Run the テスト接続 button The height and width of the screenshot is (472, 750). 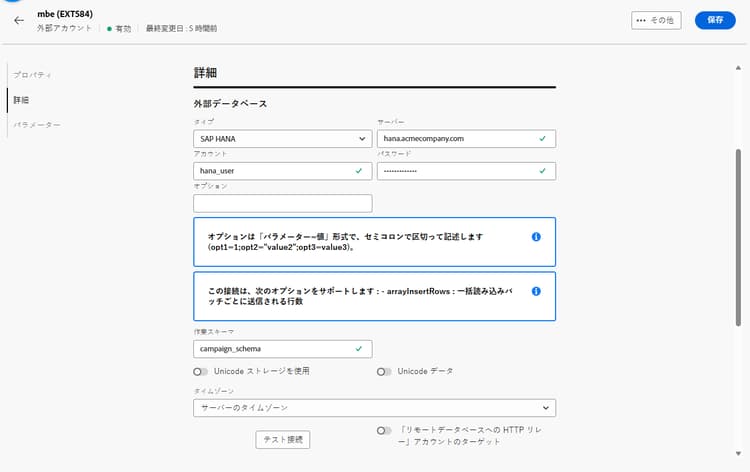(283, 439)
